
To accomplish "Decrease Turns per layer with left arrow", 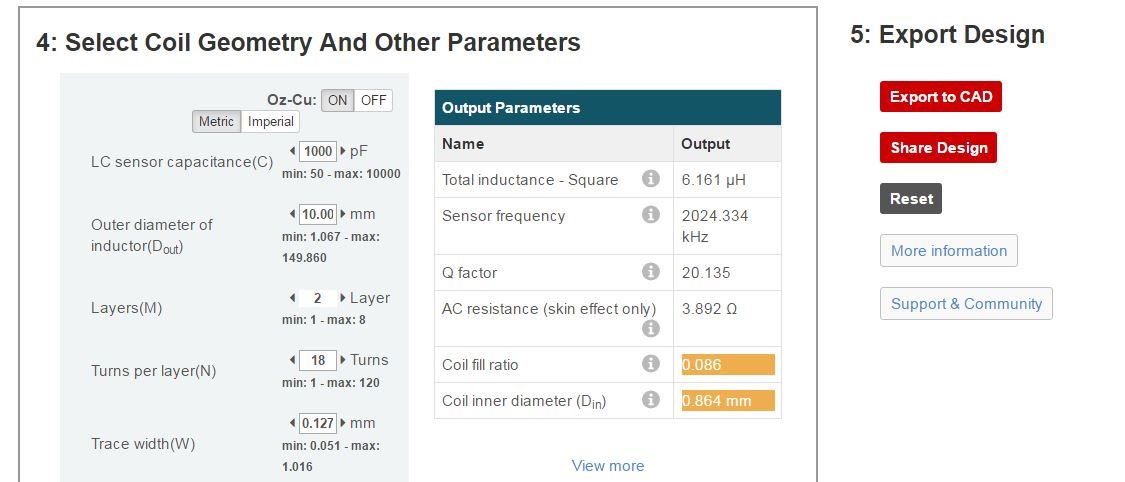I will click(293, 360).
